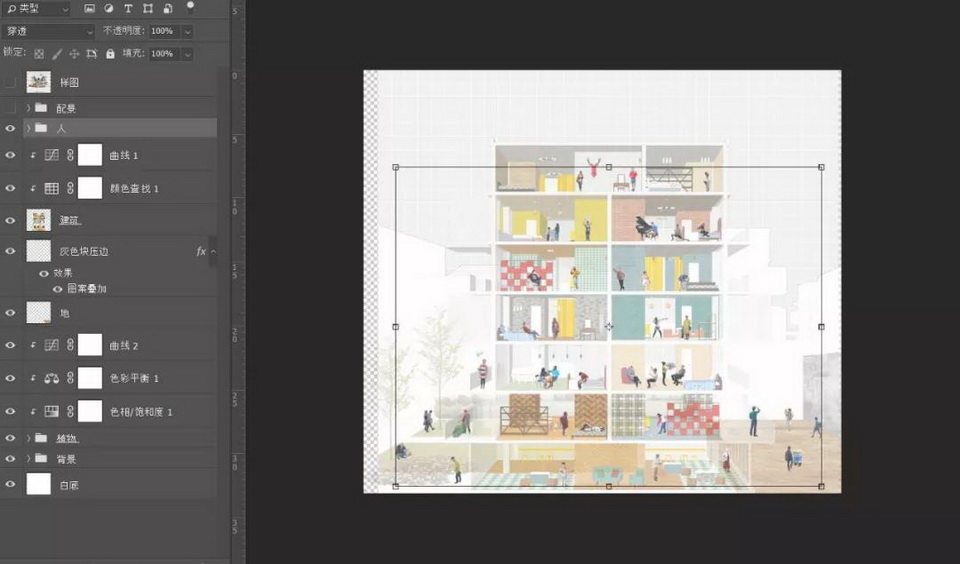
Task: Click the lock all padlock icon
Action: tap(109, 54)
